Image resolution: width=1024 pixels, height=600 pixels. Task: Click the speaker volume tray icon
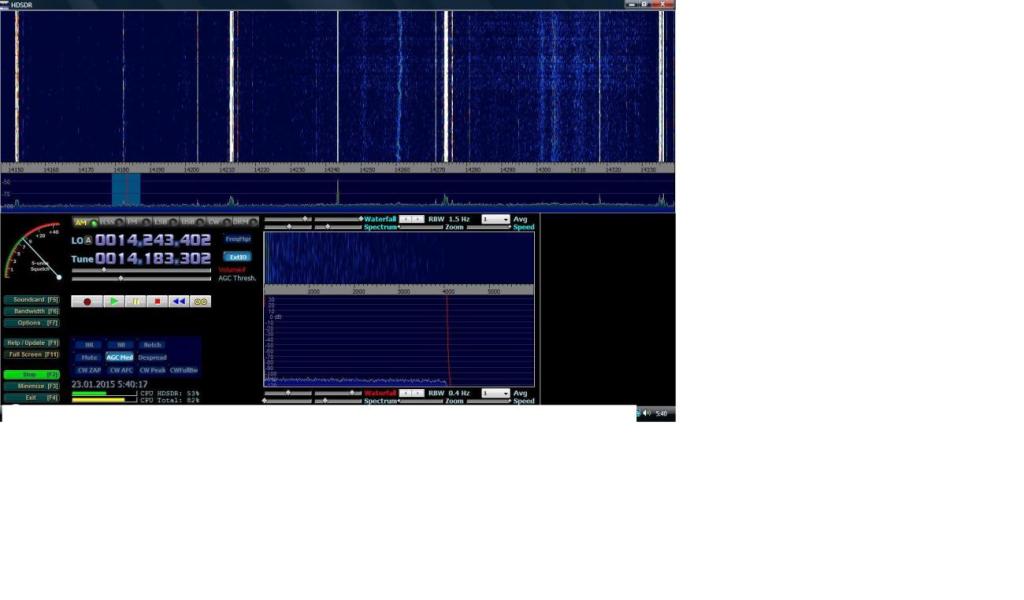click(x=647, y=413)
